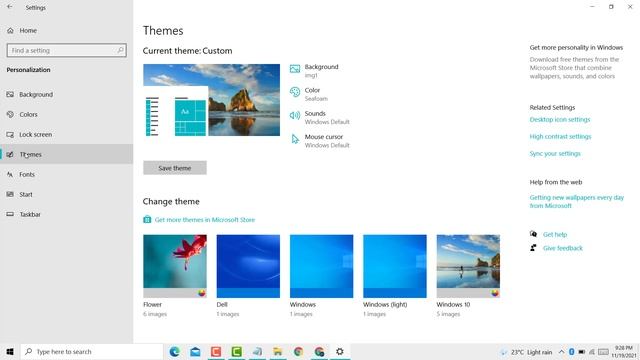Open the Mail app from the taskbar
Viewport: 640px width, 360px height.
(x=195, y=351)
